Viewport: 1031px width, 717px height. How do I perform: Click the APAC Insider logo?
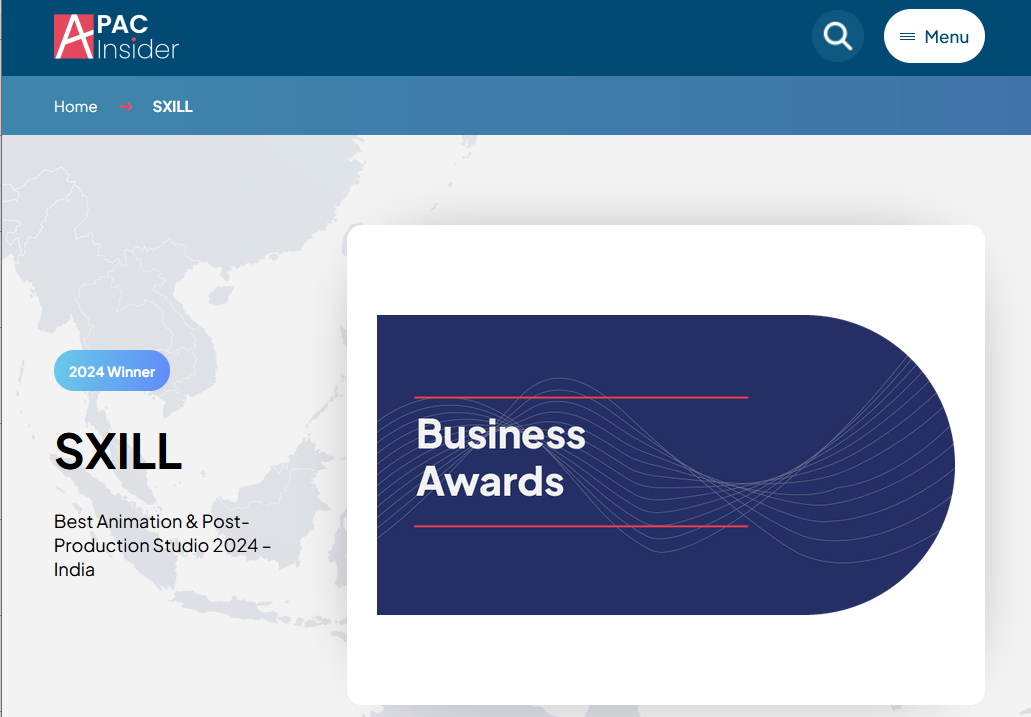coord(116,37)
